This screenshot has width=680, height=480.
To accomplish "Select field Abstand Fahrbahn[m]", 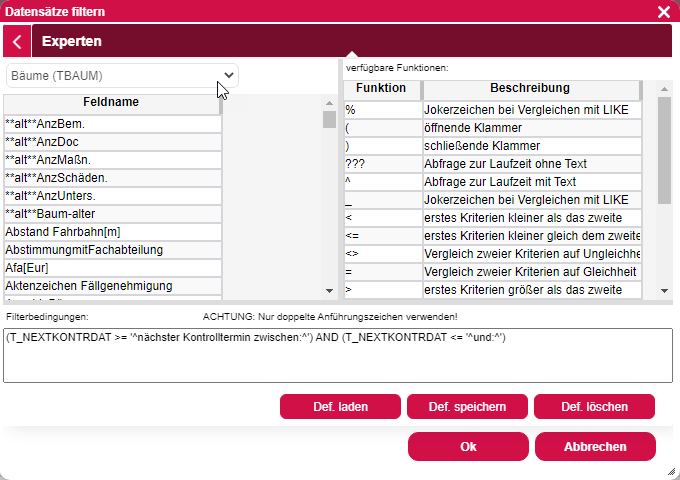I will click(x=112, y=231).
